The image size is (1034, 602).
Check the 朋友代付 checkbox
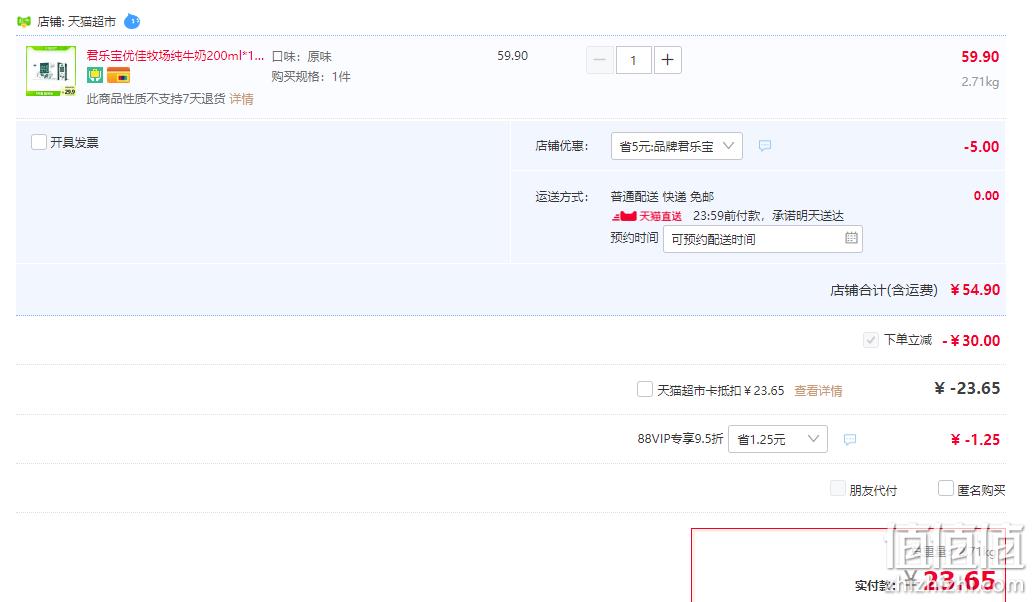tap(837, 489)
